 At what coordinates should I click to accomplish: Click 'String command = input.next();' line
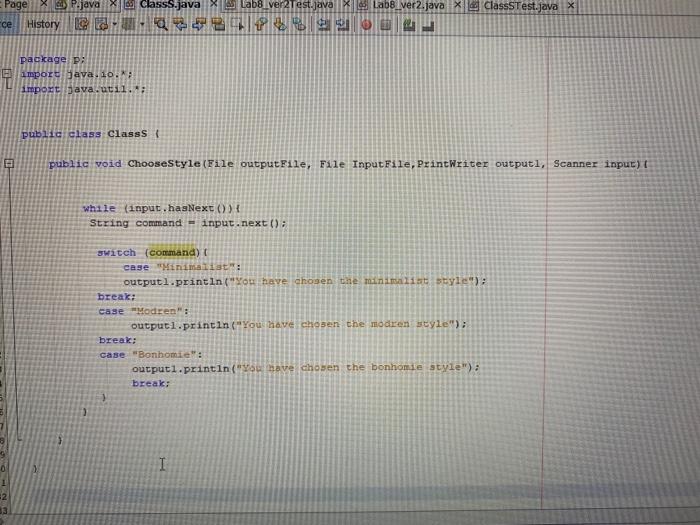(188, 223)
